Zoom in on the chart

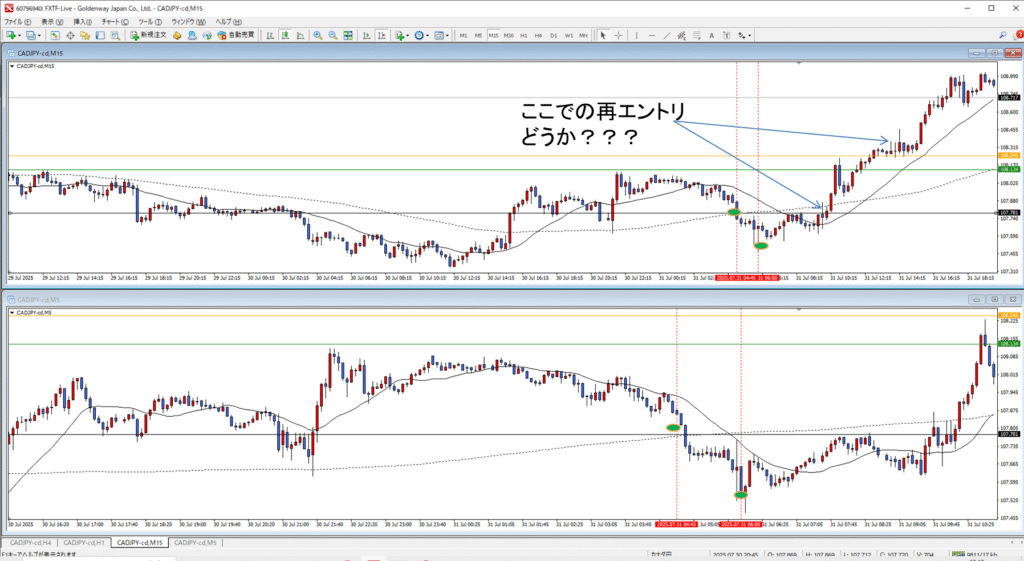[317, 35]
